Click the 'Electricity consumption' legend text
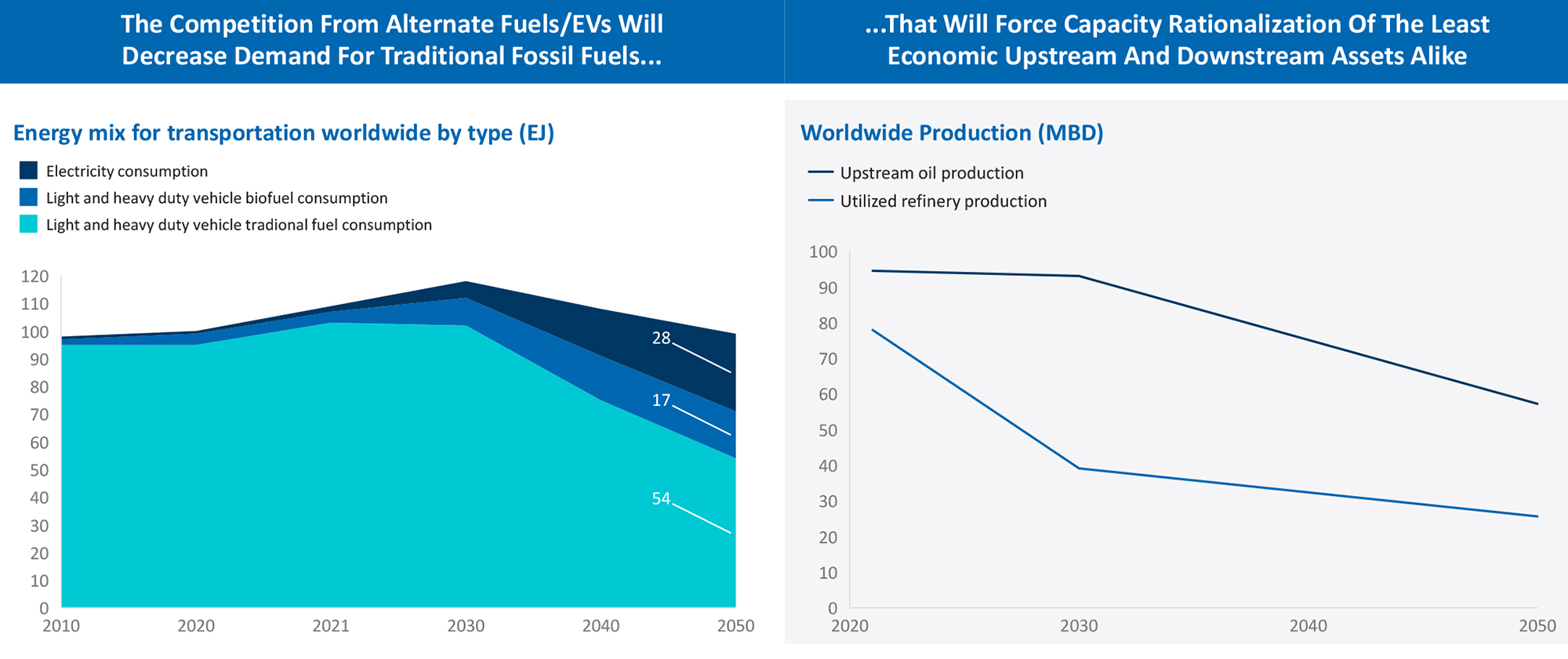The image size is (1568, 659). coord(127,171)
